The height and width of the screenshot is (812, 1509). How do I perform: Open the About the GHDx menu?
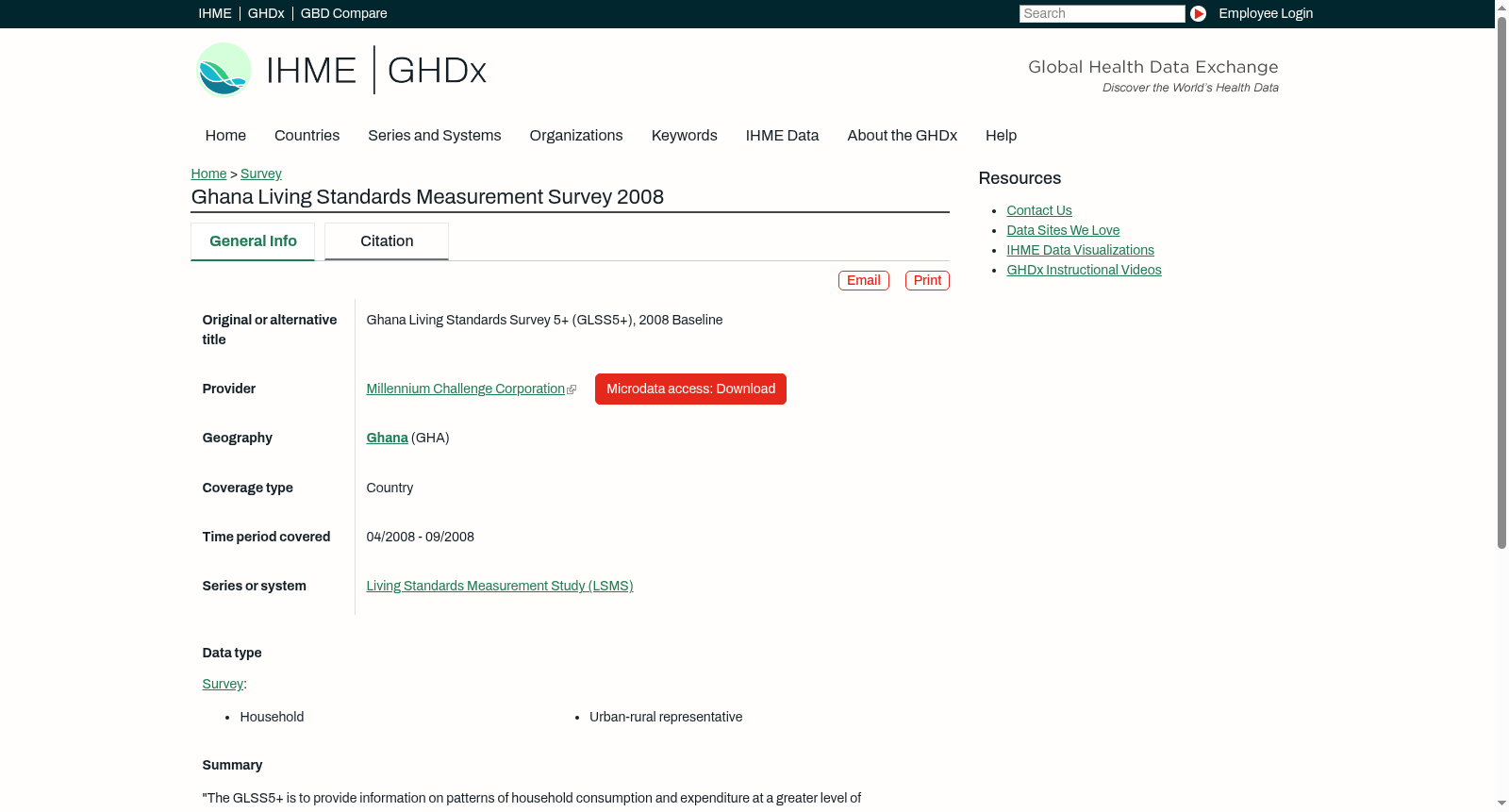(903, 136)
